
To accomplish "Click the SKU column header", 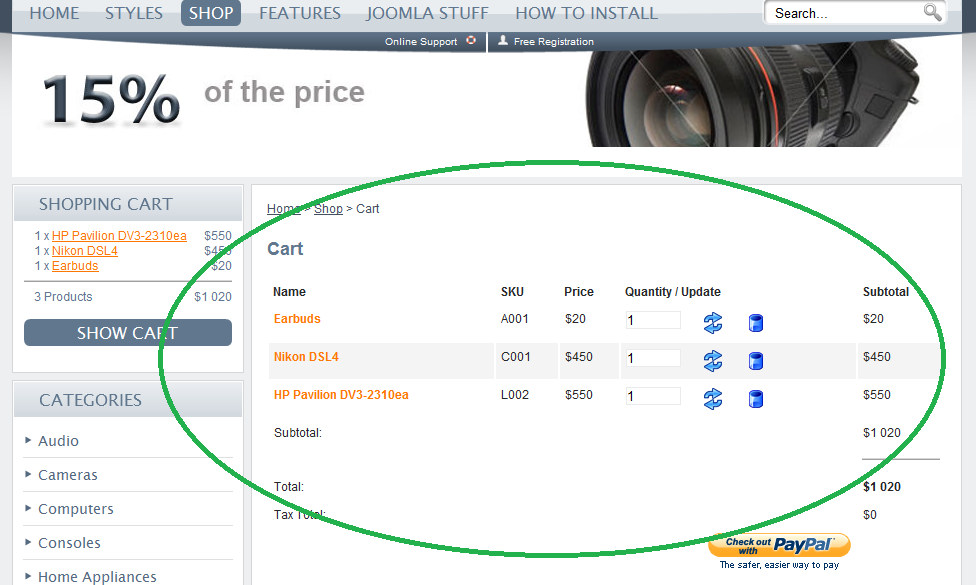I will (x=512, y=292).
